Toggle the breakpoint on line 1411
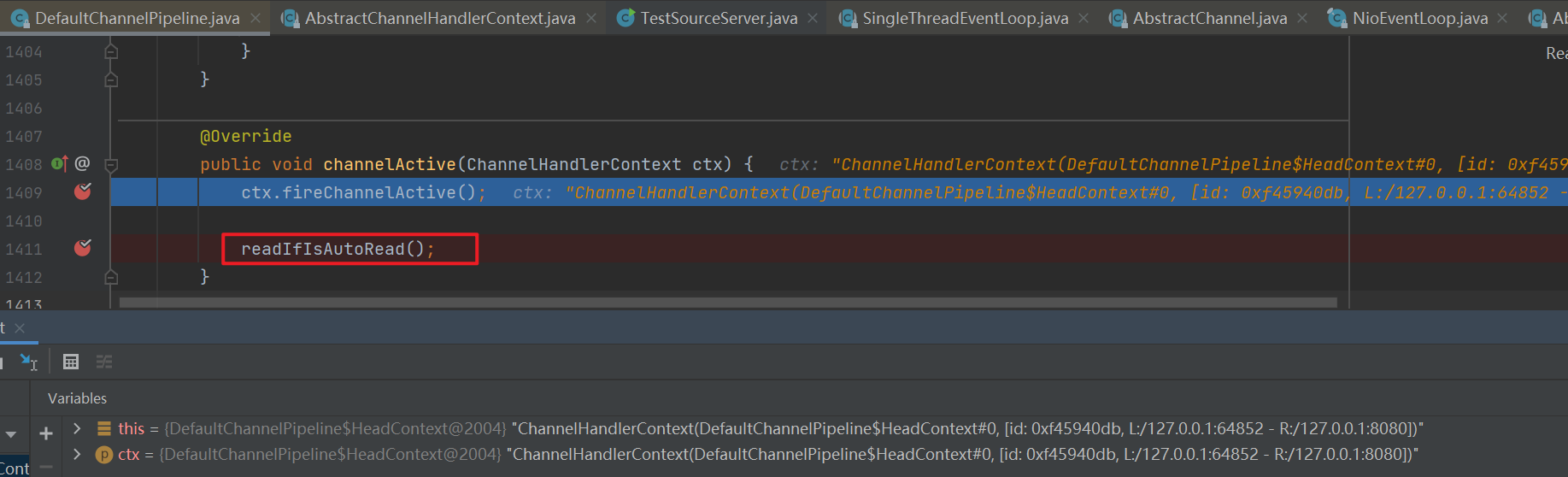 tap(83, 248)
